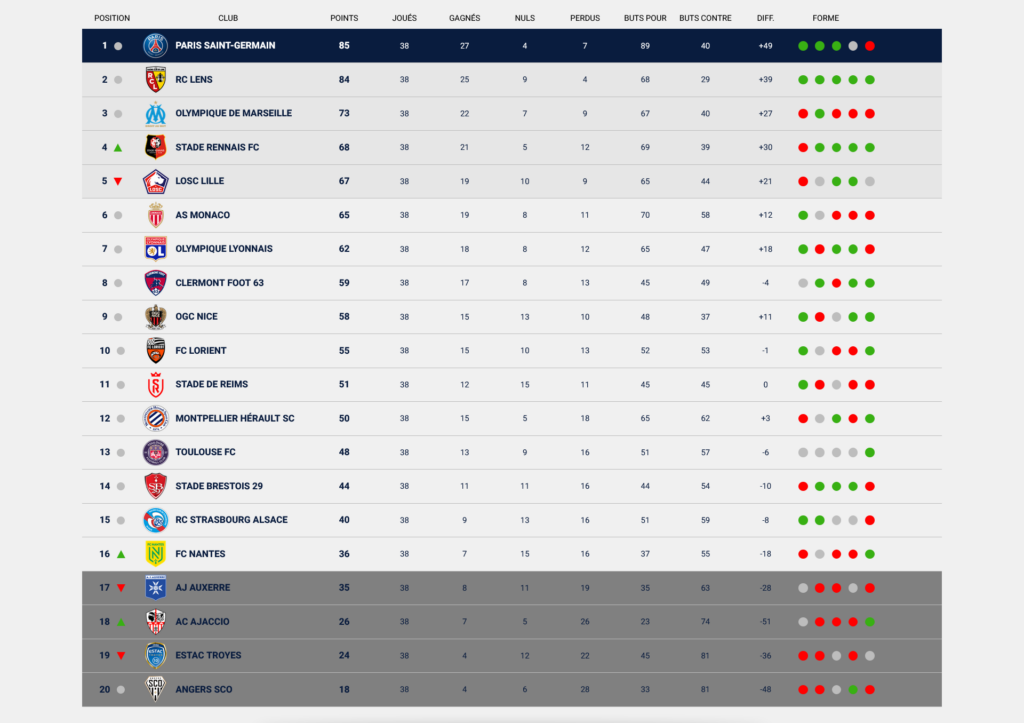The height and width of the screenshot is (723, 1024).
Task: Click the Angers SCO club logo
Action: point(155,689)
